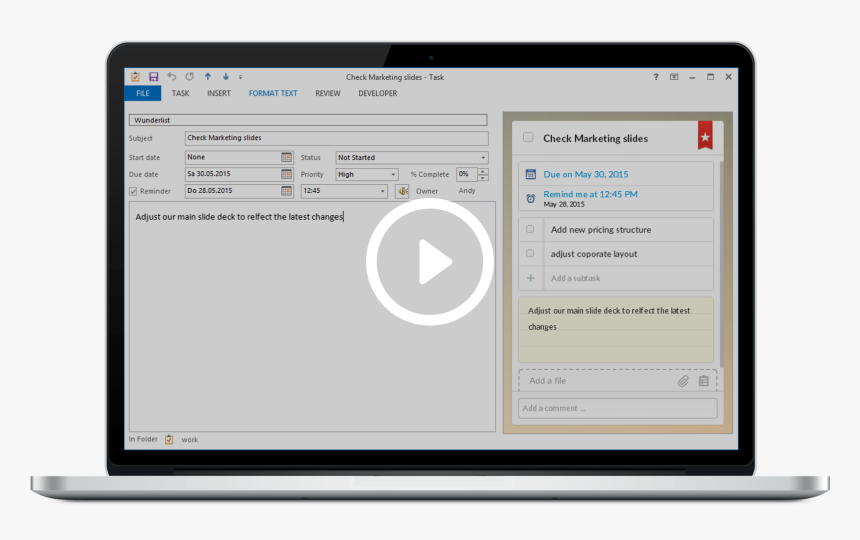Go to previous item with up arrow
This screenshot has width=860, height=540.
click(208, 77)
